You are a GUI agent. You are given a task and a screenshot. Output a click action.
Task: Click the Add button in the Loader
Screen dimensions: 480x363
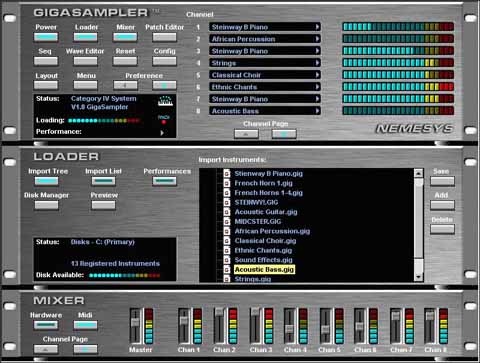click(442, 205)
